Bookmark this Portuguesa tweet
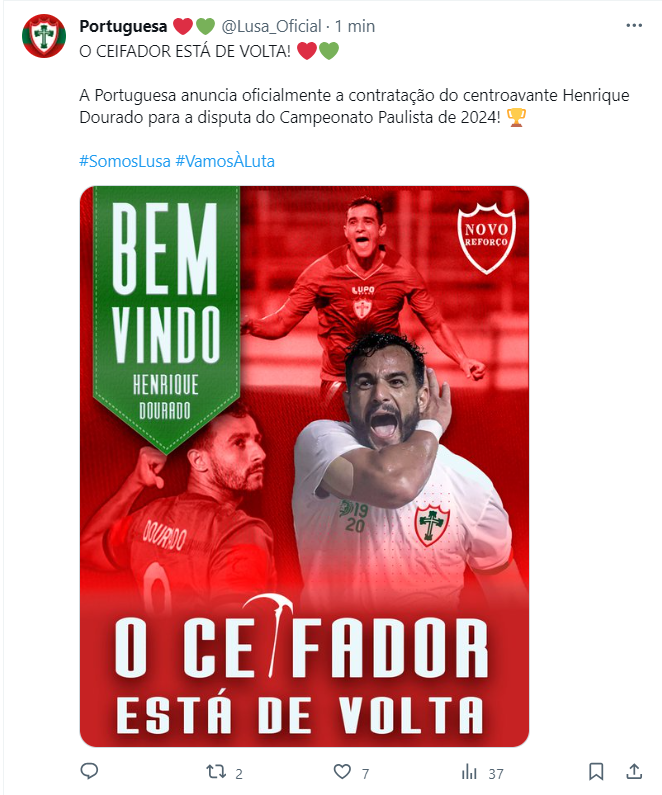 tap(596, 772)
